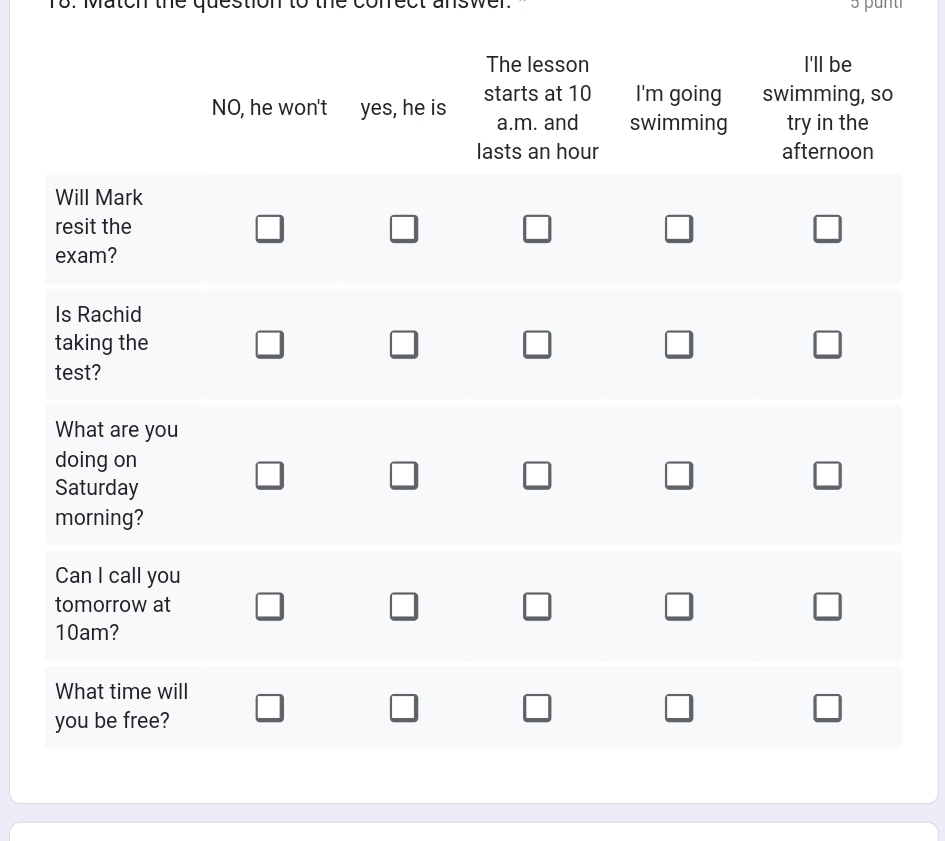945x841 pixels.
Task: Check 'The lesson starts at 10' for Will Mark row
Action: 537,229
